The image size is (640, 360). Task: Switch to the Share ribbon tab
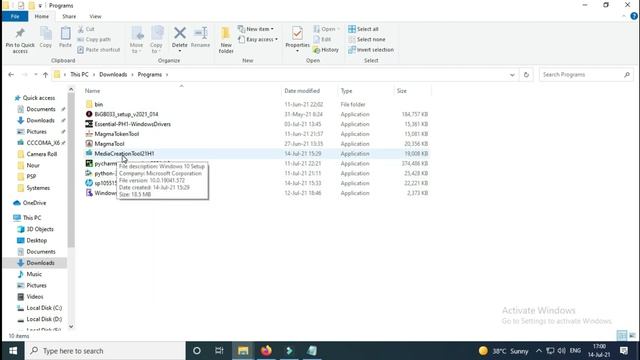[69, 16]
